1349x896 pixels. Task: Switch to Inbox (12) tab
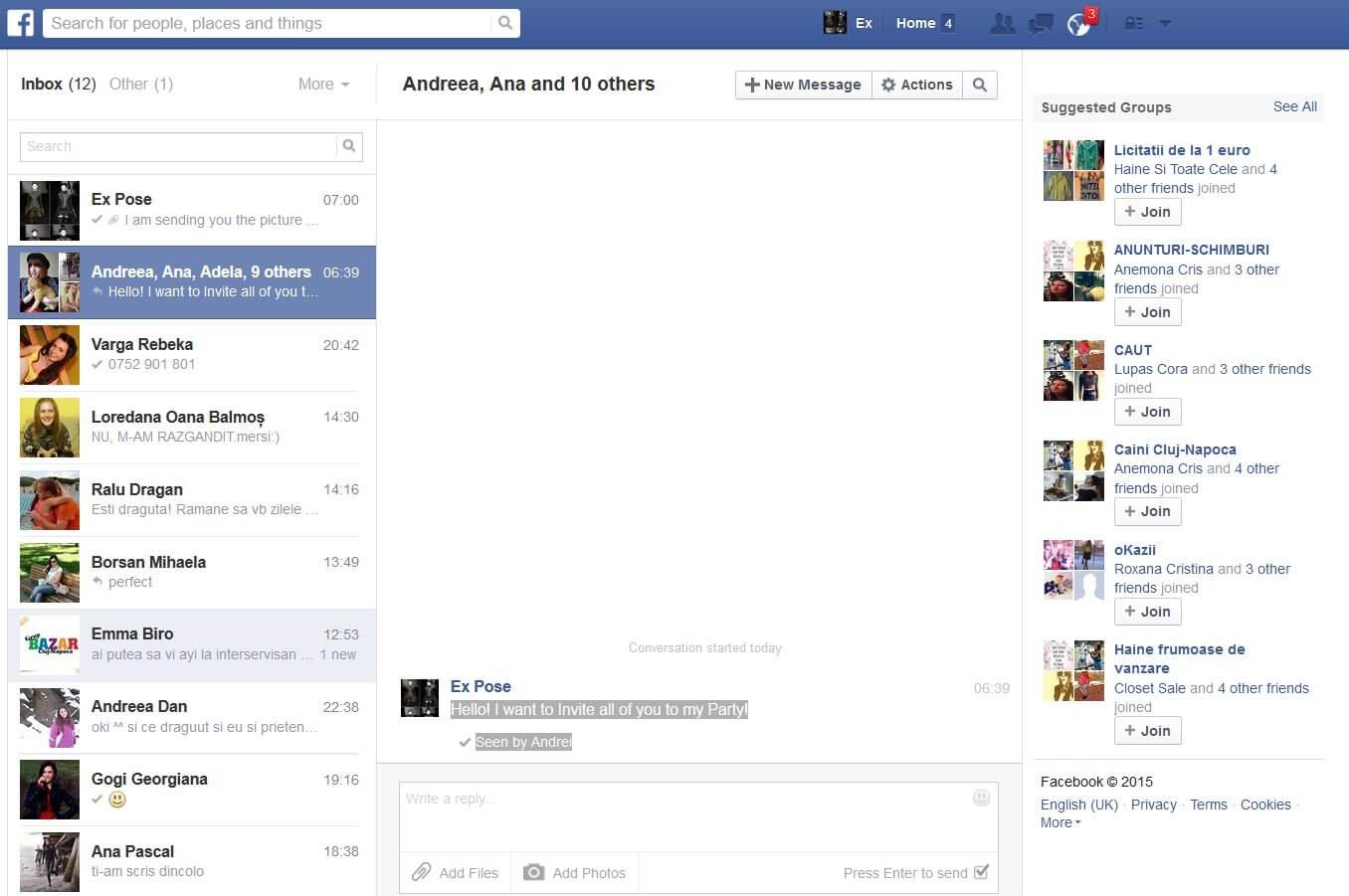point(58,84)
